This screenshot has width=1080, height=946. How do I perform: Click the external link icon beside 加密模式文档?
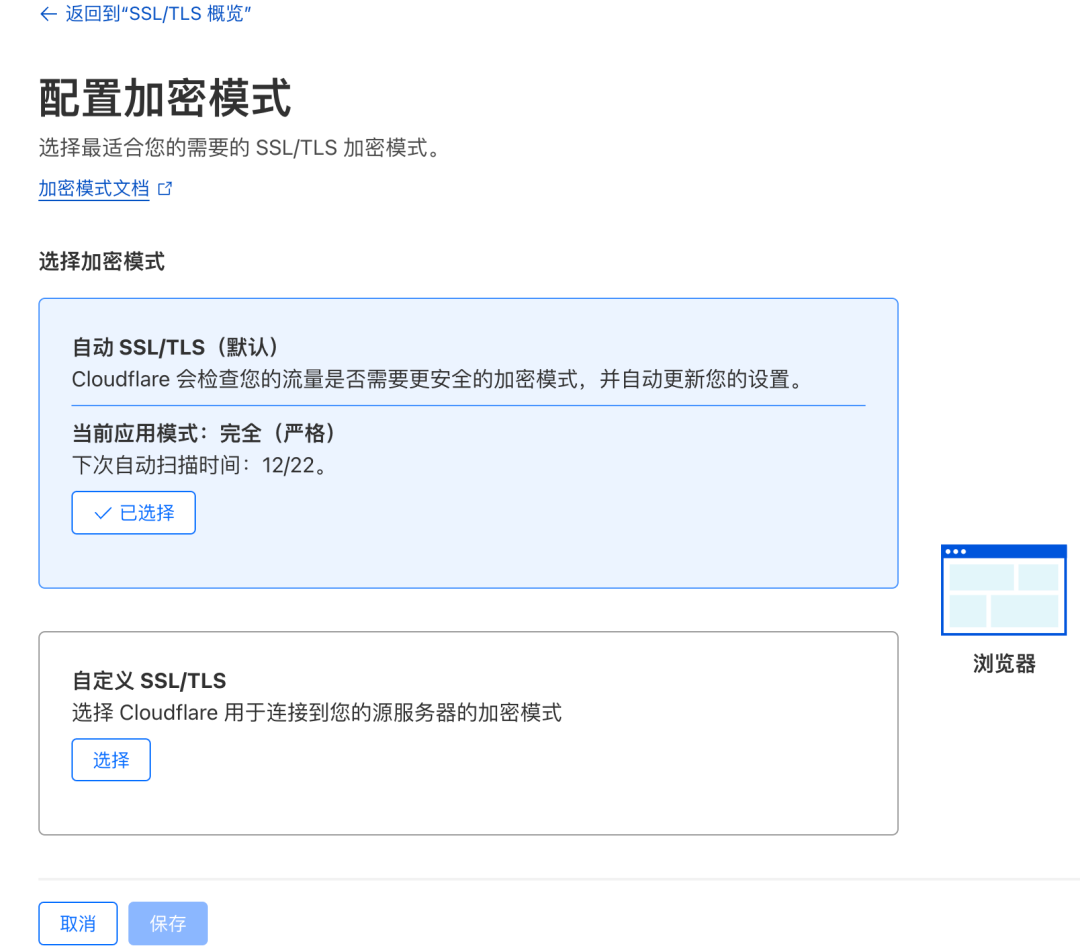coord(165,188)
